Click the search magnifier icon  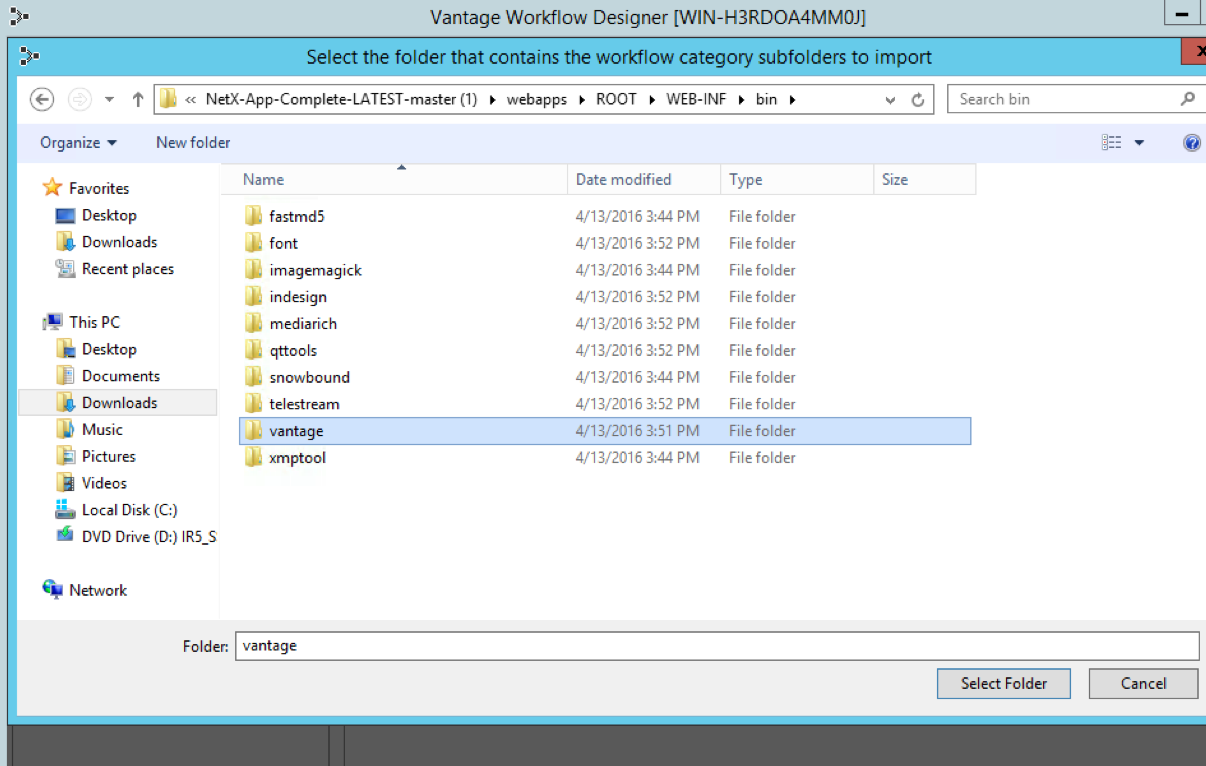coord(1187,99)
